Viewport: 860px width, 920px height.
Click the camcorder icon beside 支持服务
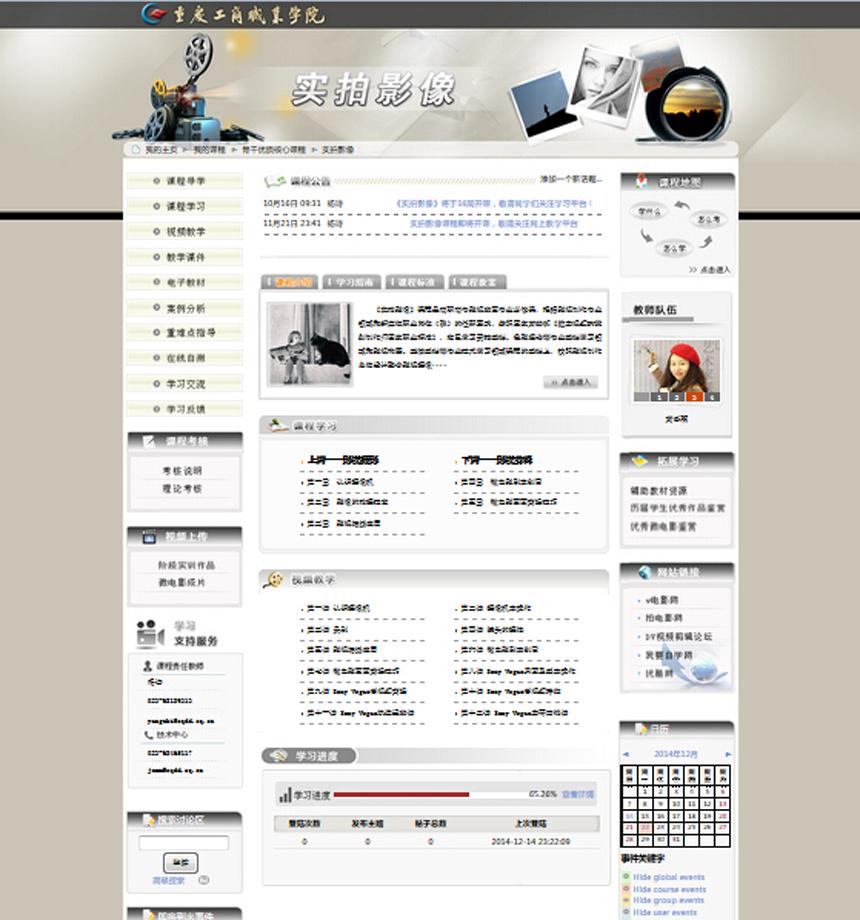[150, 634]
